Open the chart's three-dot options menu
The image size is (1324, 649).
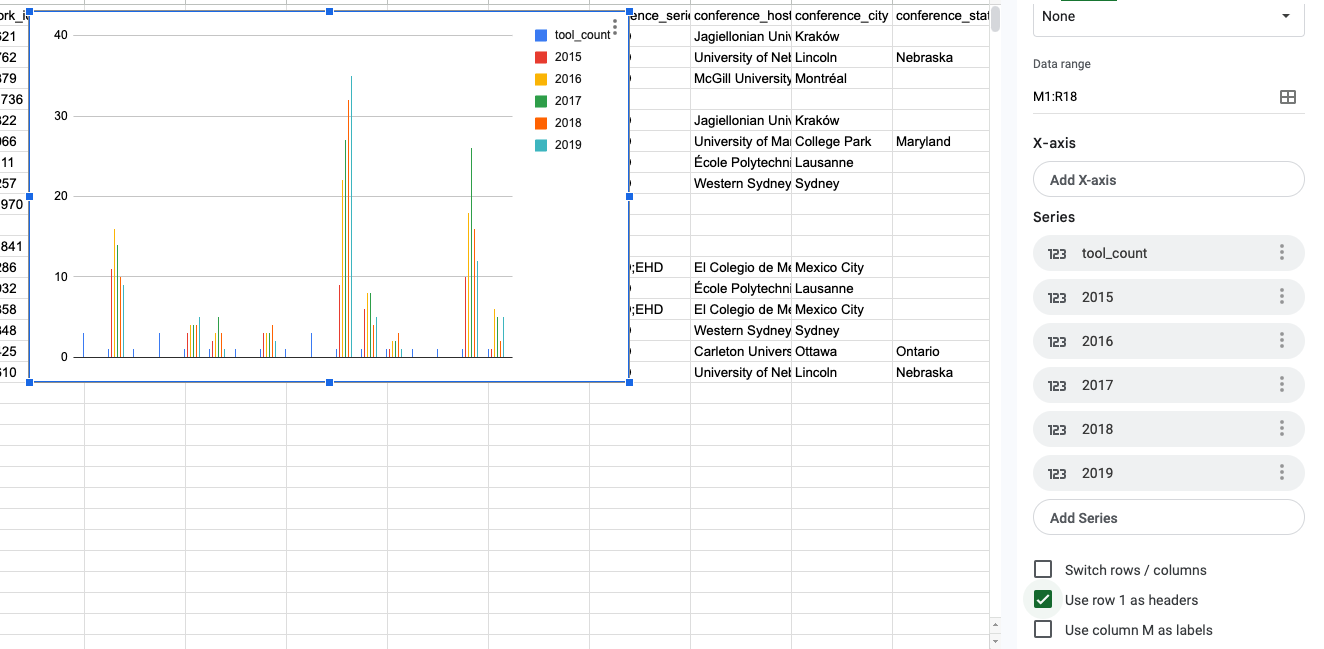[614, 28]
